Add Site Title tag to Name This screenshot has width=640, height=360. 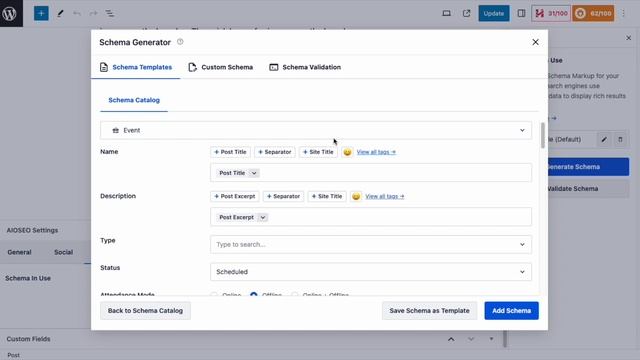pos(318,152)
